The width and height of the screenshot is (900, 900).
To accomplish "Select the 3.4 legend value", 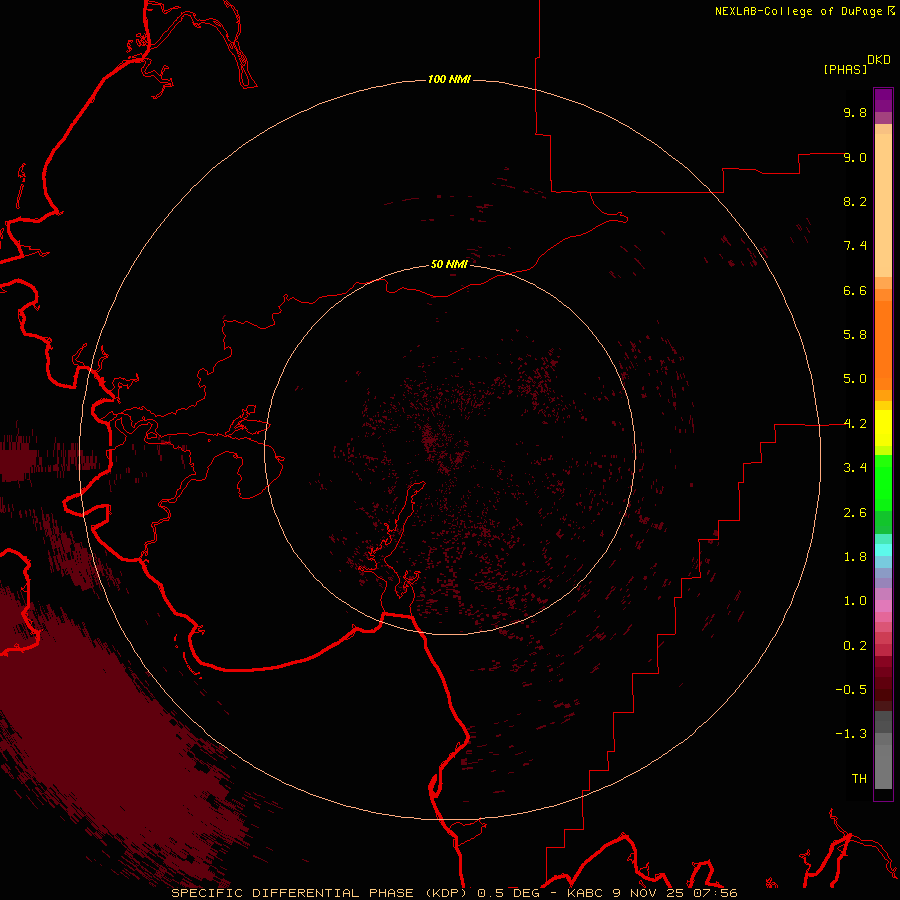I will [x=855, y=468].
